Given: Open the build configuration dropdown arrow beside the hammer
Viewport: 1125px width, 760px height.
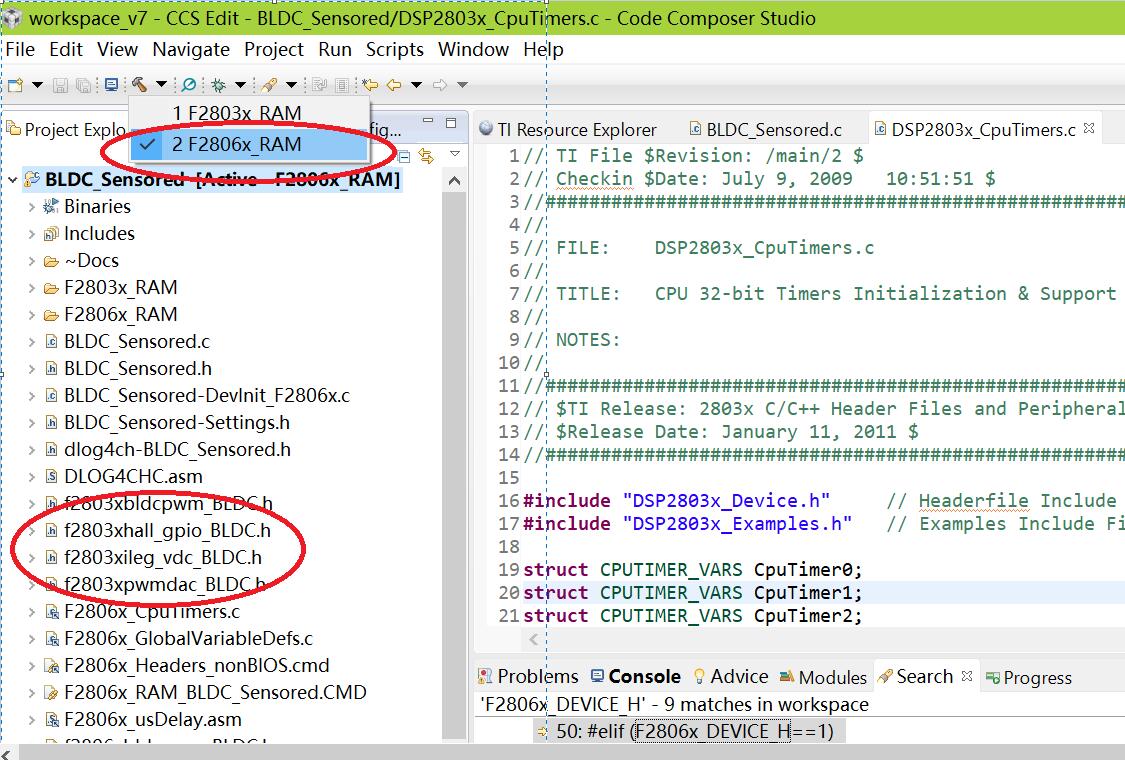Looking at the screenshot, I should point(161,85).
